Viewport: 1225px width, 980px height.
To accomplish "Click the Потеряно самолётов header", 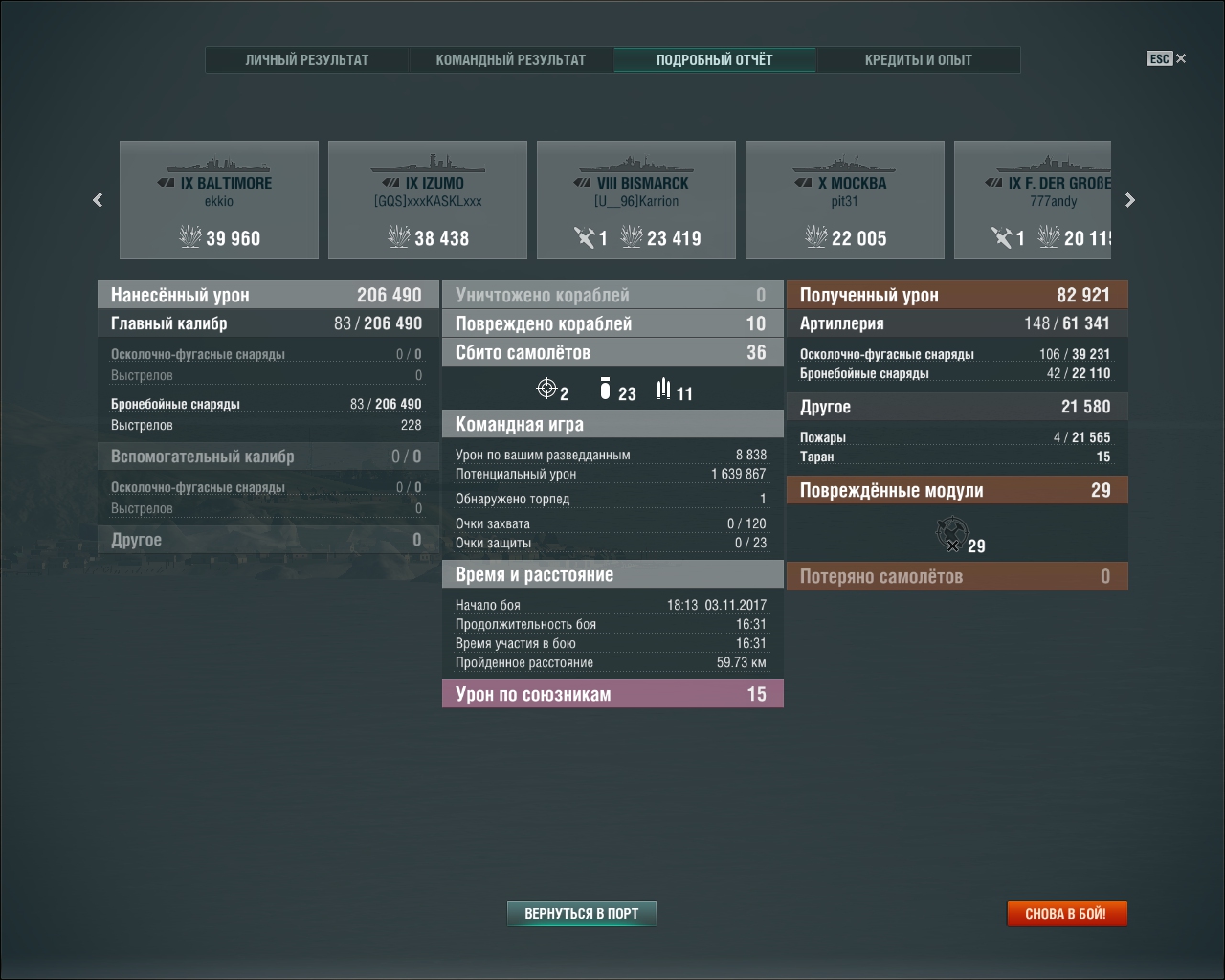I will click(957, 576).
